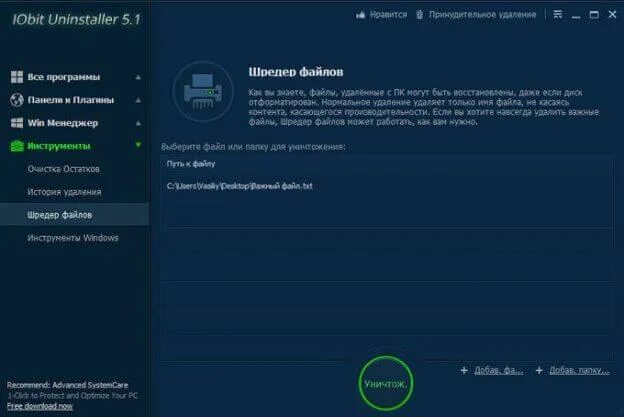Click the round Уничтож. button
The image size is (624, 417).
point(385,384)
